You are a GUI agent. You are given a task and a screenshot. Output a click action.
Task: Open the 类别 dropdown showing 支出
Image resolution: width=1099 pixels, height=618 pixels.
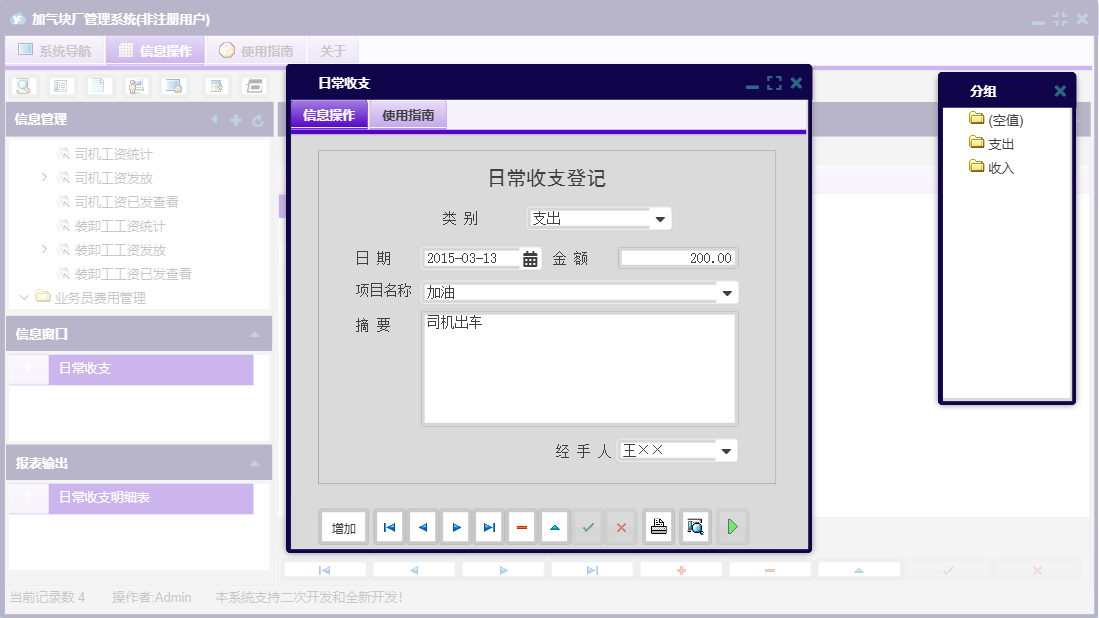pyautogui.click(x=660, y=218)
